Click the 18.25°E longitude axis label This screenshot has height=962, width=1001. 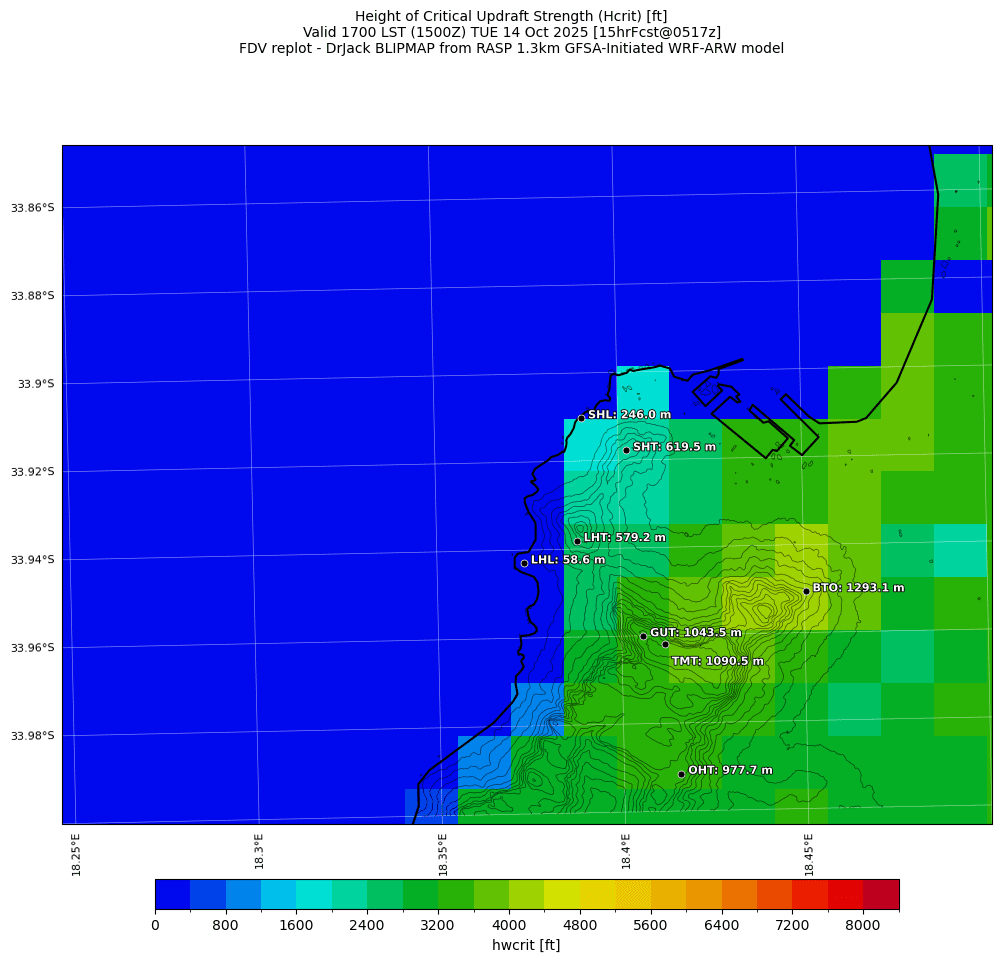coord(77,854)
